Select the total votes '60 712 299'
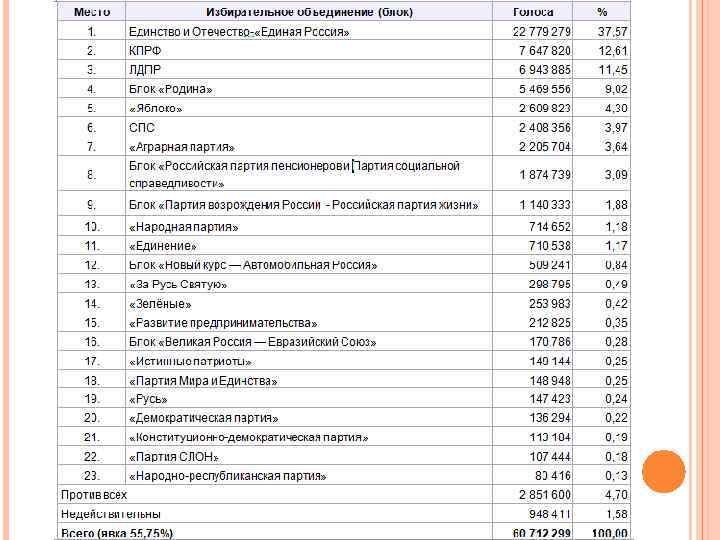Viewport: 720px width, 540px height. pos(542,534)
